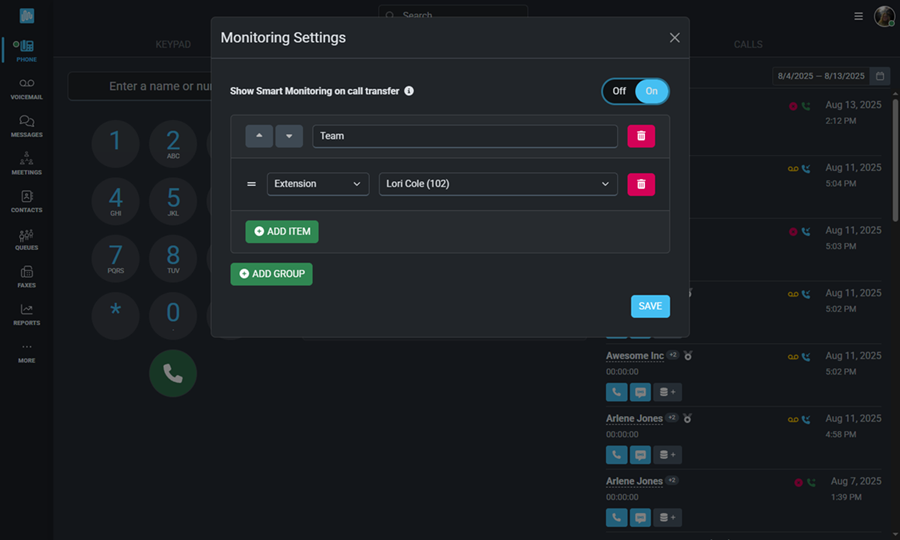Delete the Lori Cole extension item

point(641,184)
